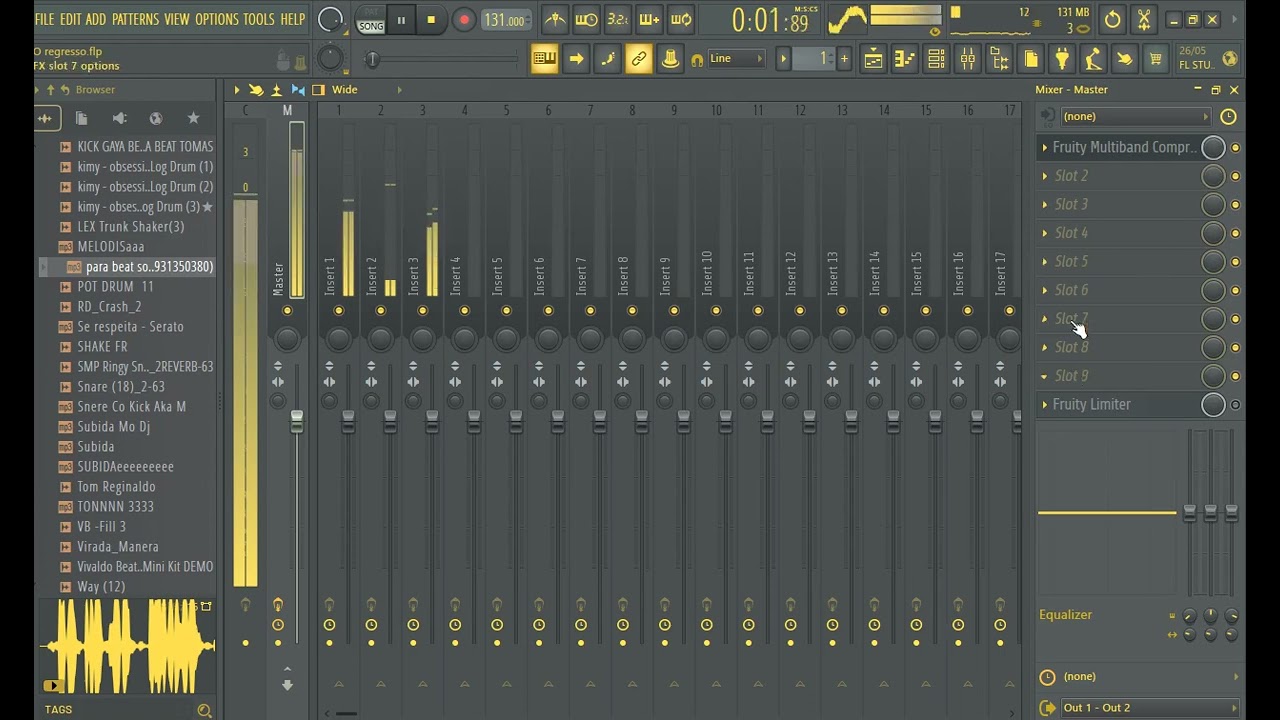Open the Mixer view toolbar icon

(967, 59)
